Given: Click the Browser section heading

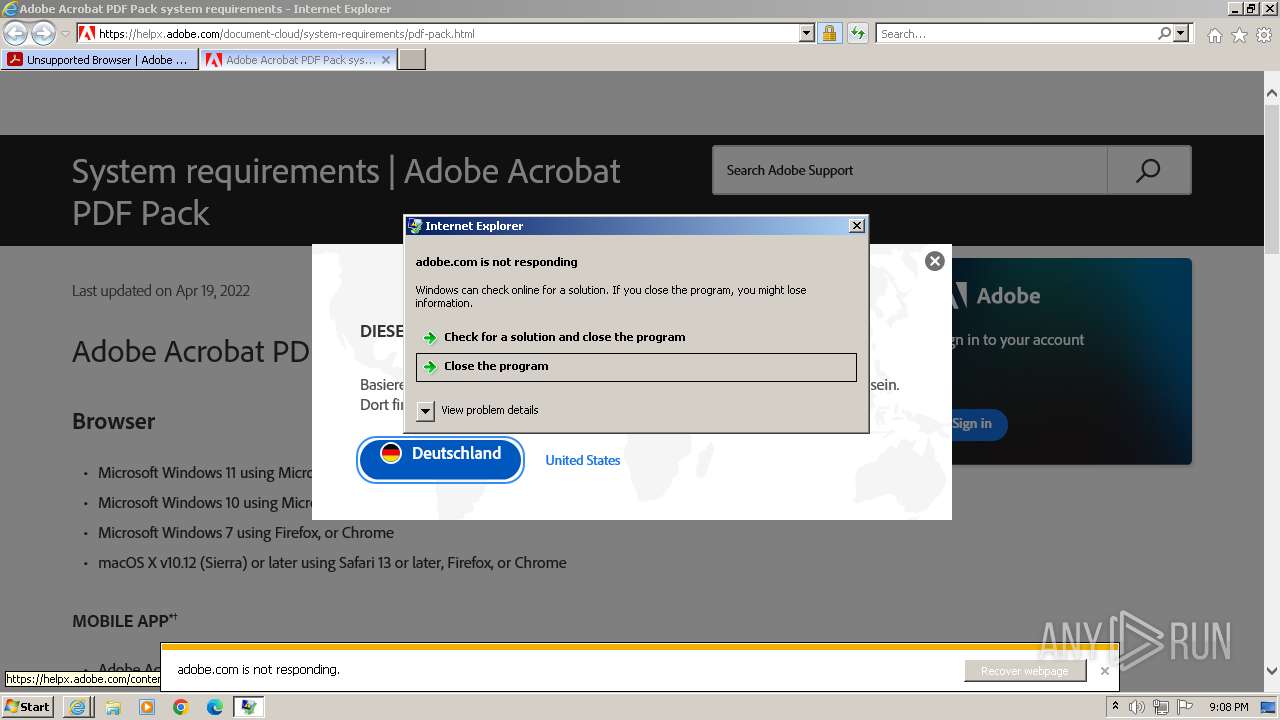Looking at the screenshot, I should click(113, 421).
